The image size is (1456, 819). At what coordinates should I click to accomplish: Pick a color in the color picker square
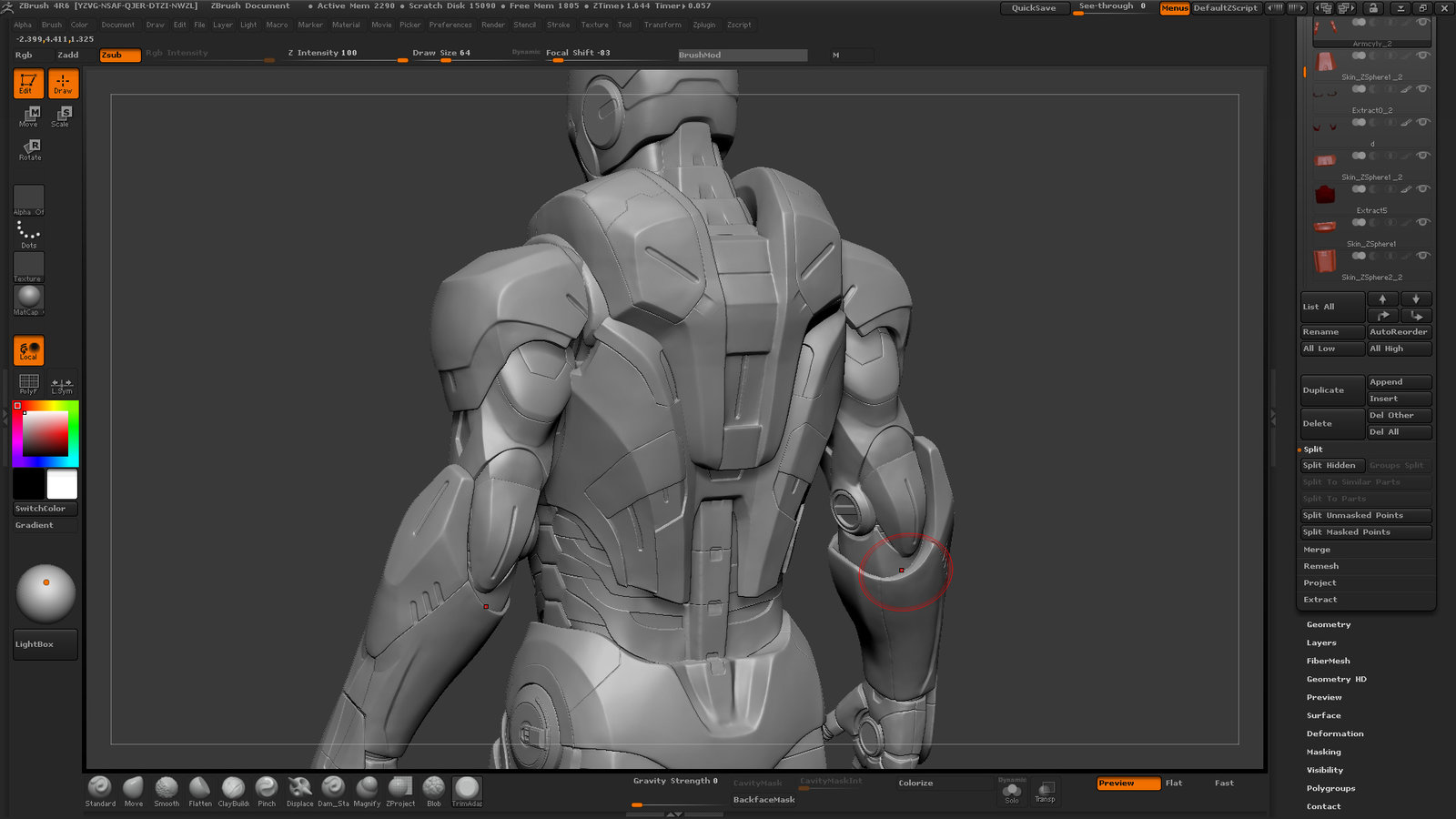coord(45,434)
